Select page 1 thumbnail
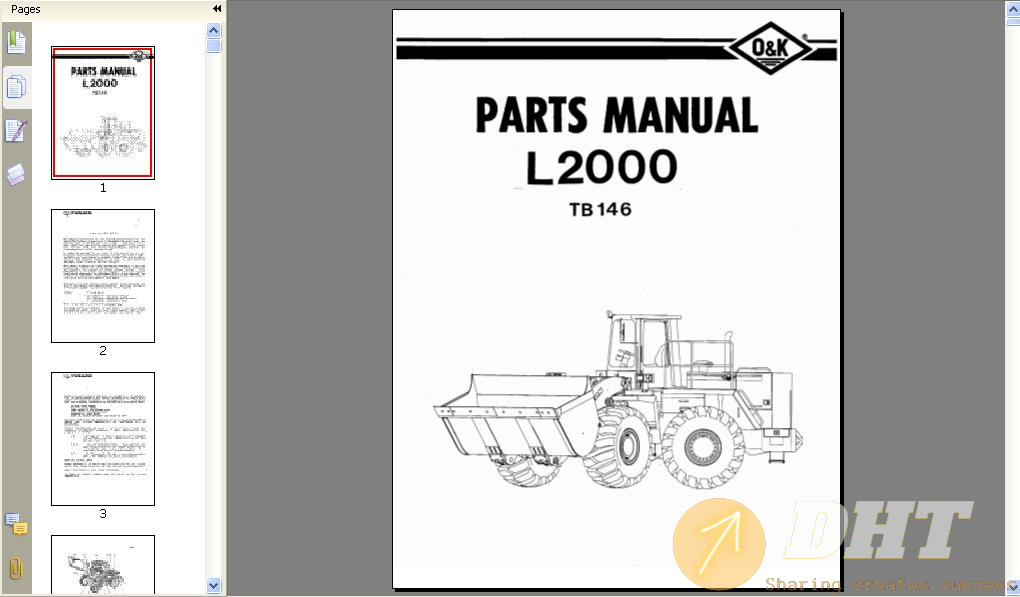This screenshot has height=597, width=1020. [x=103, y=113]
